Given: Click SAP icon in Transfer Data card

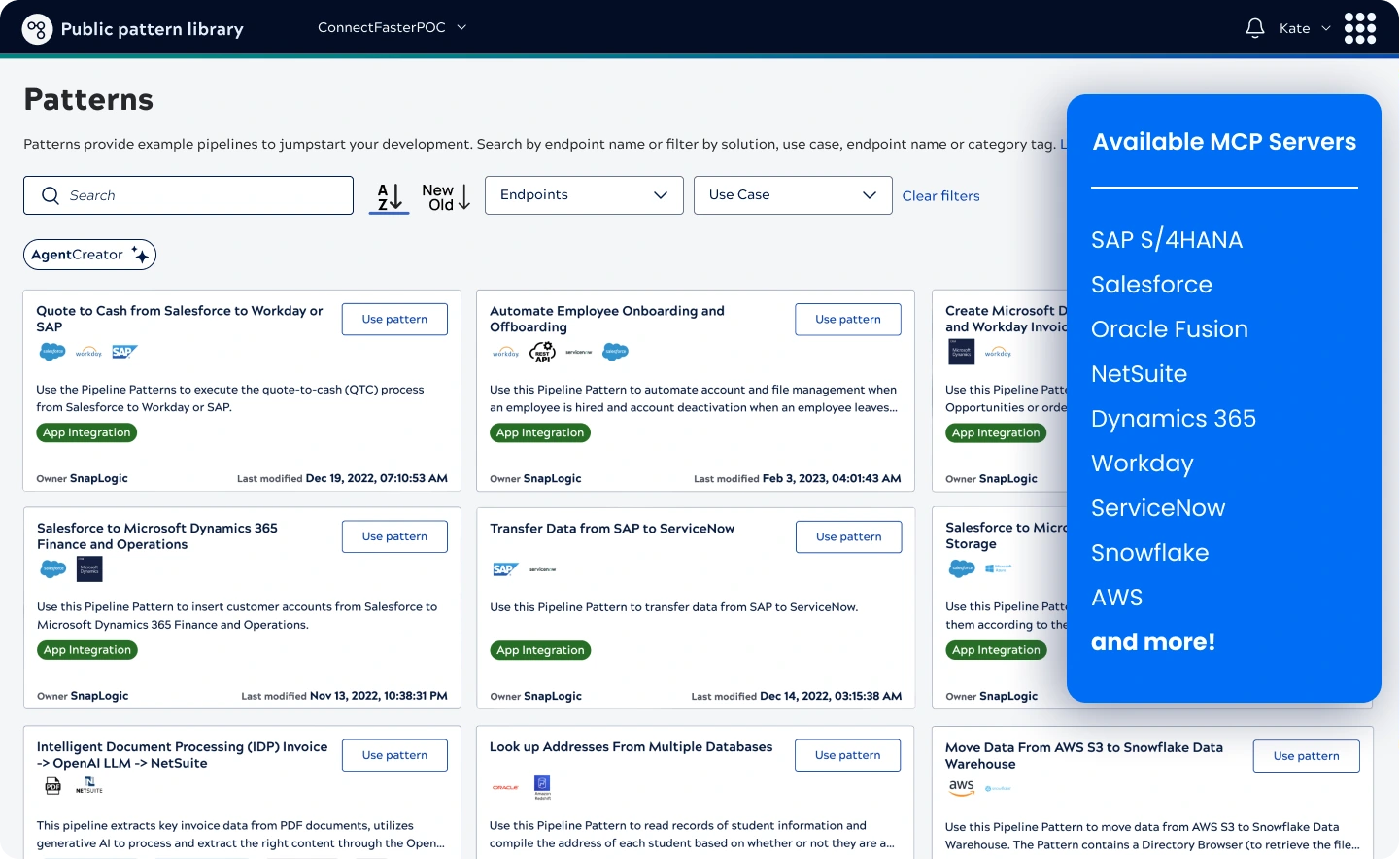Looking at the screenshot, I should point(505,569).
